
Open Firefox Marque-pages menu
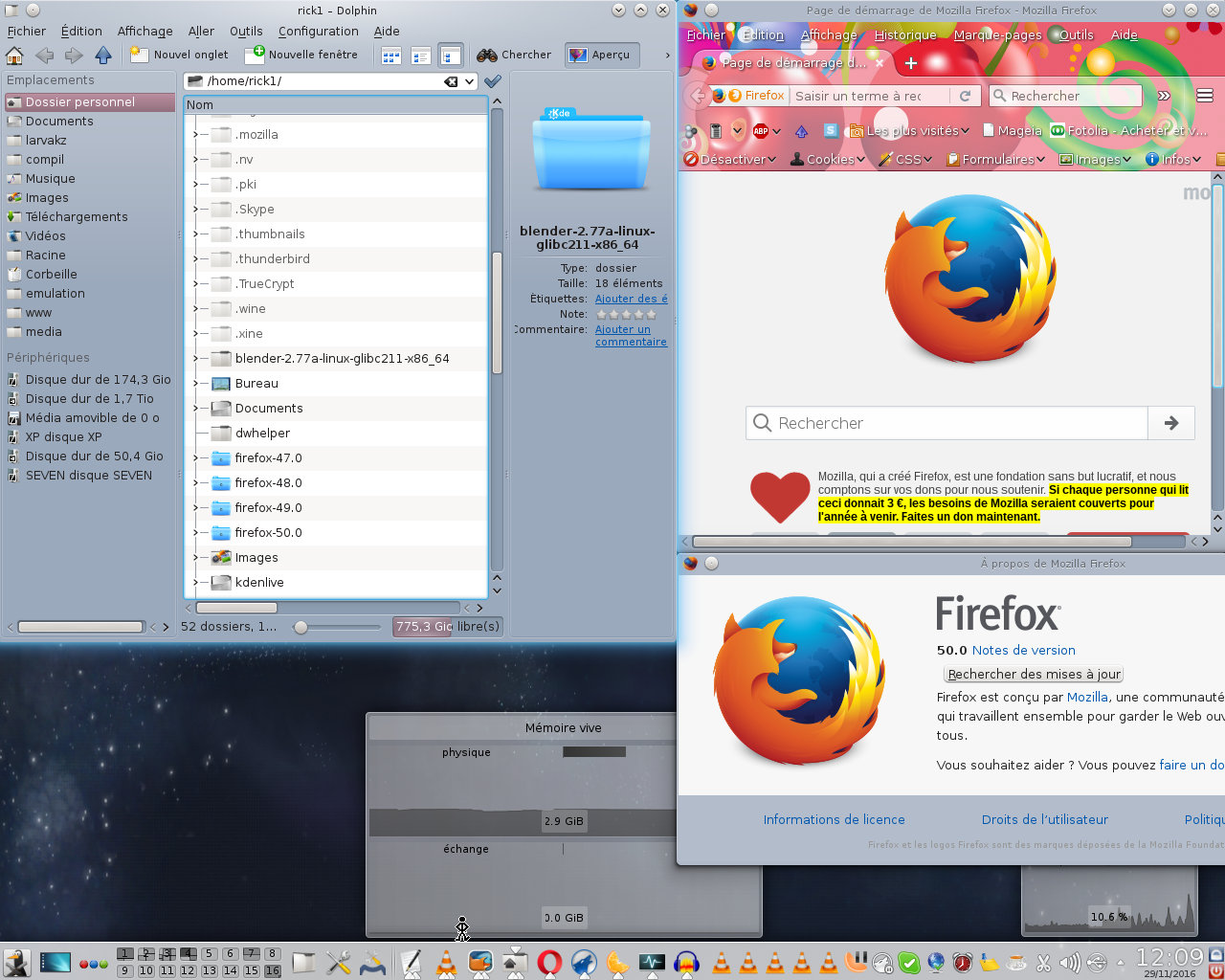997,35
